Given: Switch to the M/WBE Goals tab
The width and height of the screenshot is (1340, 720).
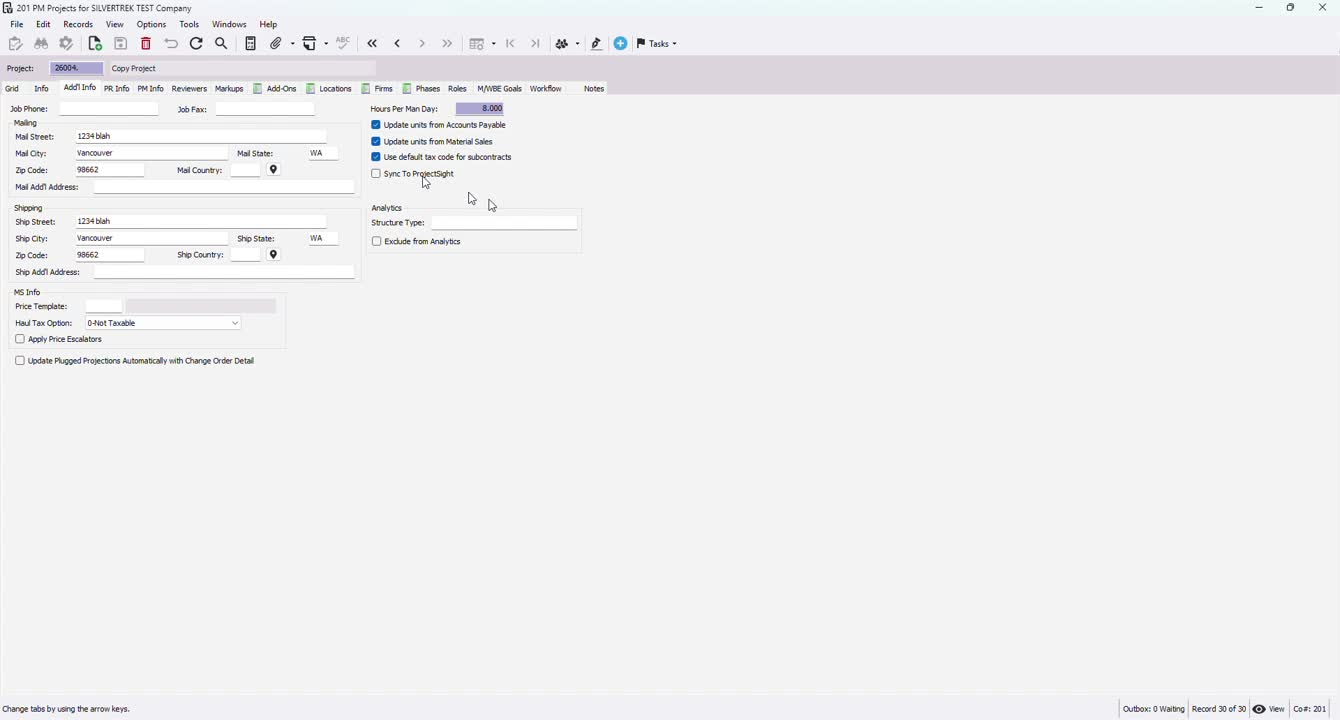Looking at the screenshot, I should [499, 89].
